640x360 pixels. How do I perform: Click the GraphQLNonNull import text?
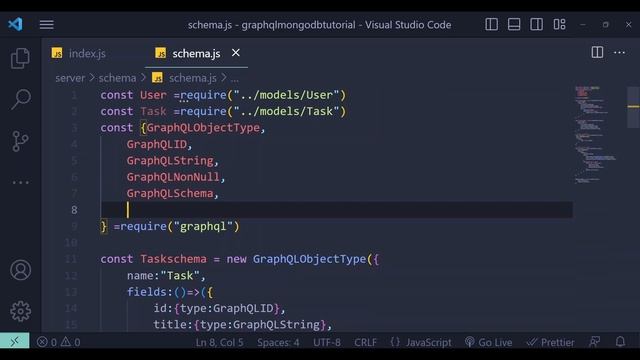(173, 177)
